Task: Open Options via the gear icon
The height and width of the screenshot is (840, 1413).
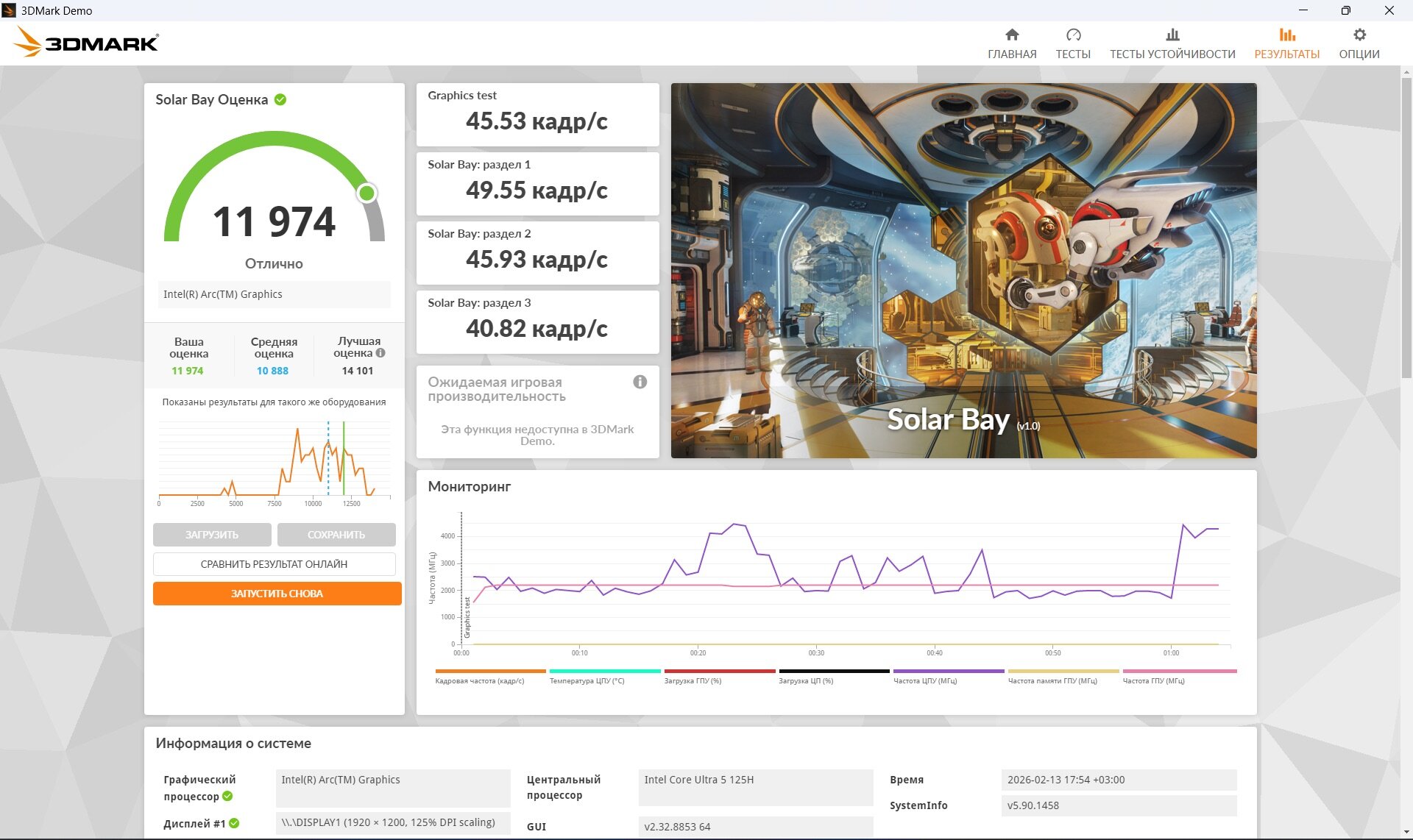Action: [1359, 35]
